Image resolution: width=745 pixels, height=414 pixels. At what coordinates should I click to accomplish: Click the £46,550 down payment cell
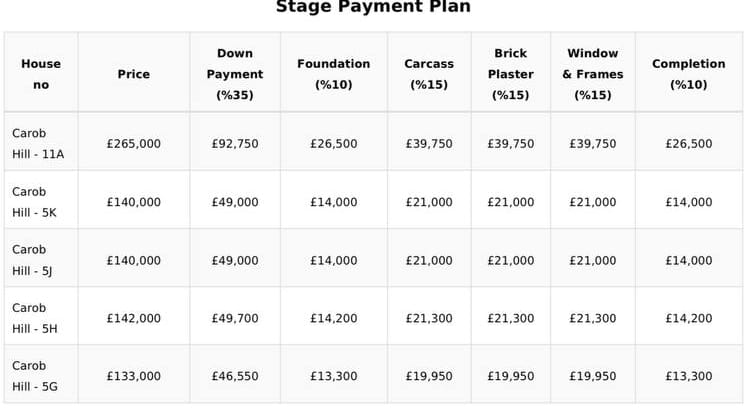[235, 376]
